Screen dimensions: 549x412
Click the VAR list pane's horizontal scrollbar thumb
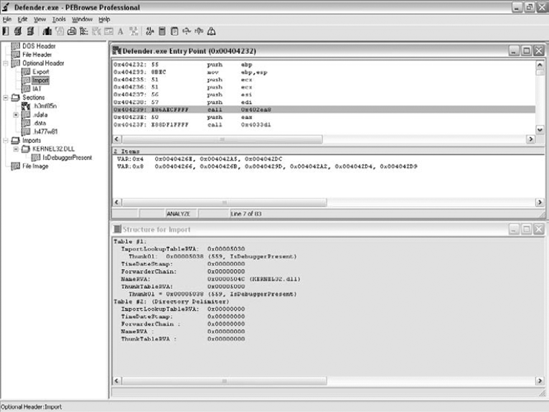(224, 202)
